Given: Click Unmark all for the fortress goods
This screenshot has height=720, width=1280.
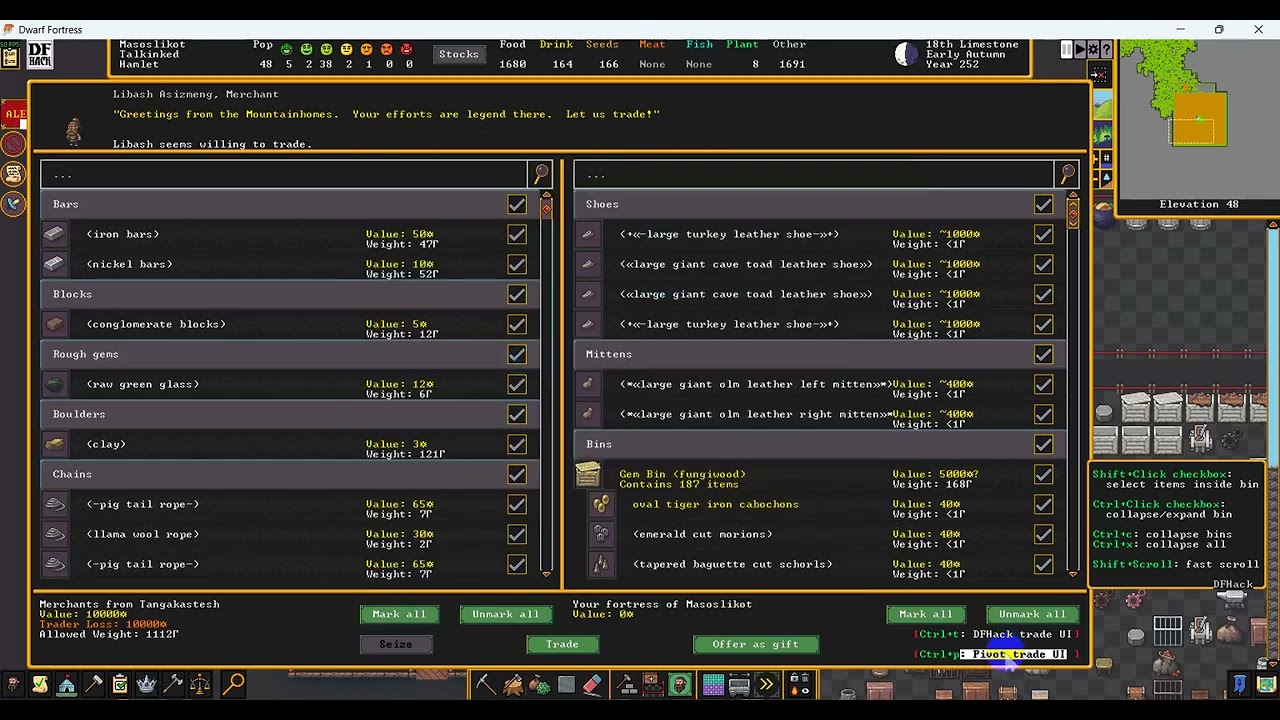Looking at the screenshot, I should pyautogui.click(x=1033, y=614).
